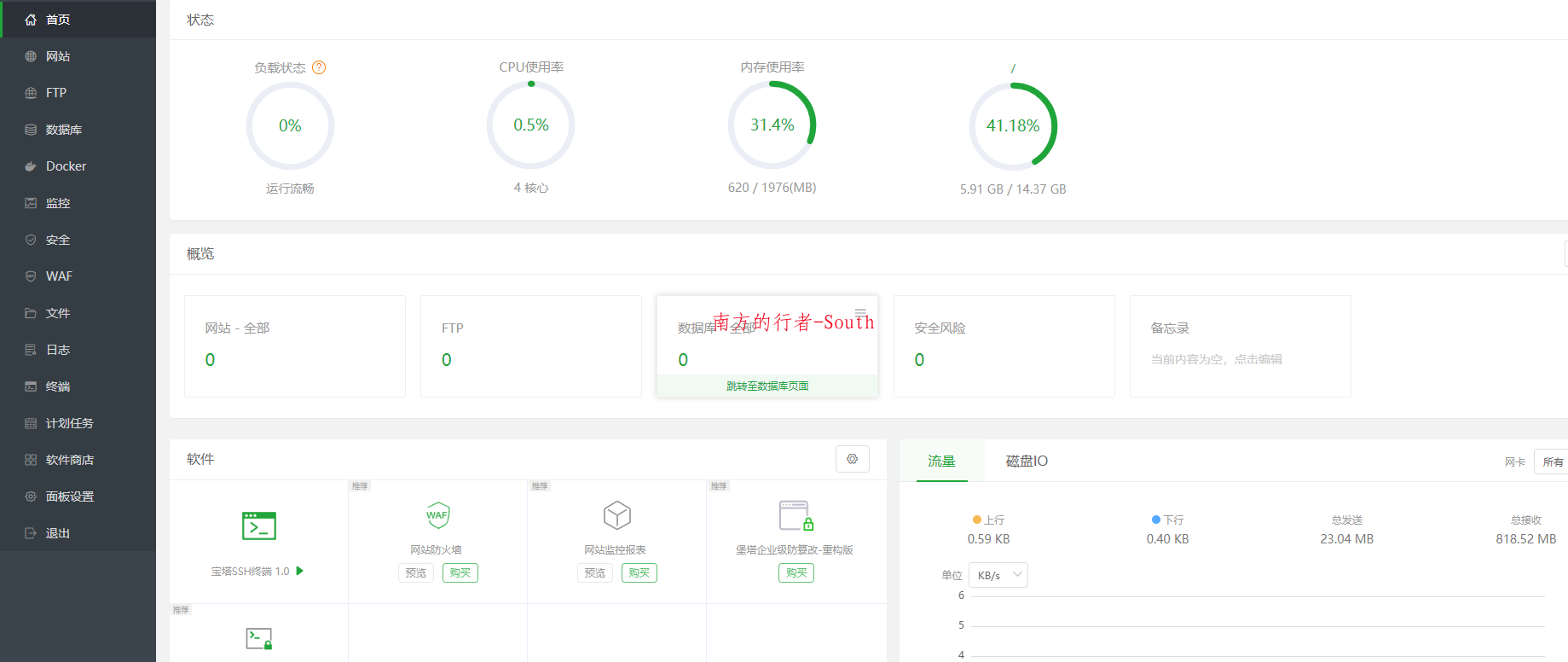Screen dimensions: 1568x662
Task: Click the drag handle on 数据库 card
Action: pos(861,312)
